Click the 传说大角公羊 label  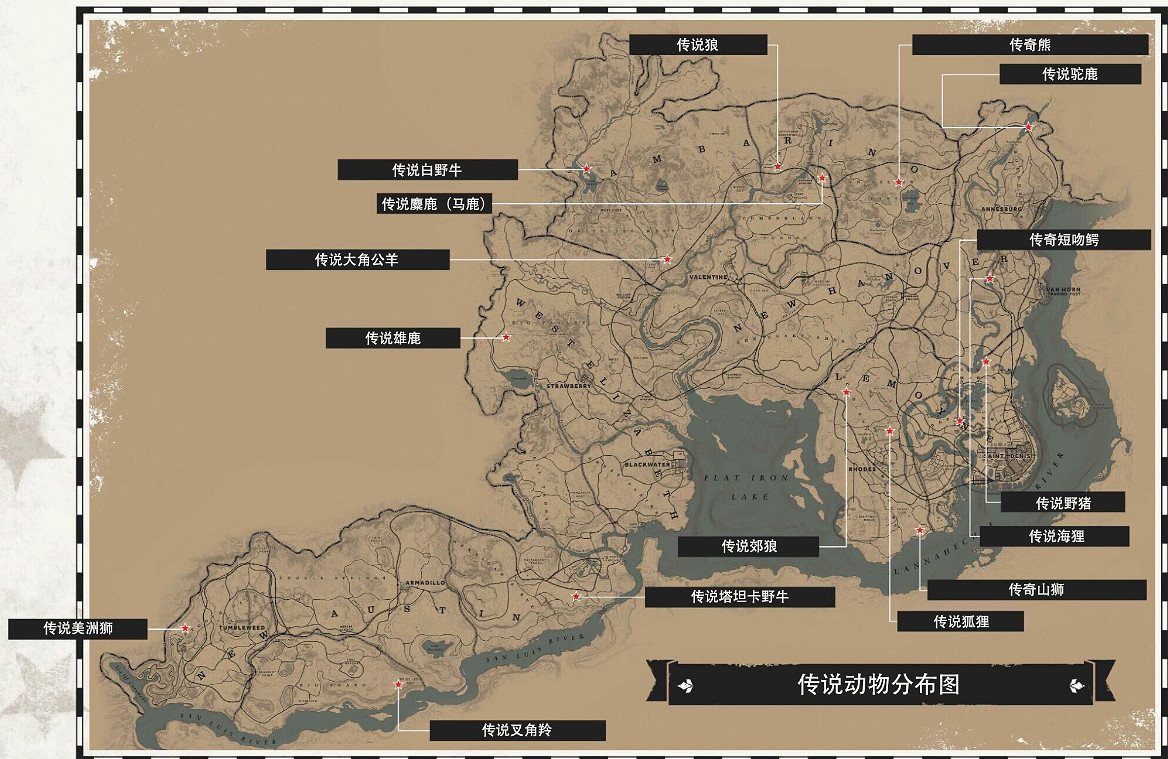pos(356,259)
